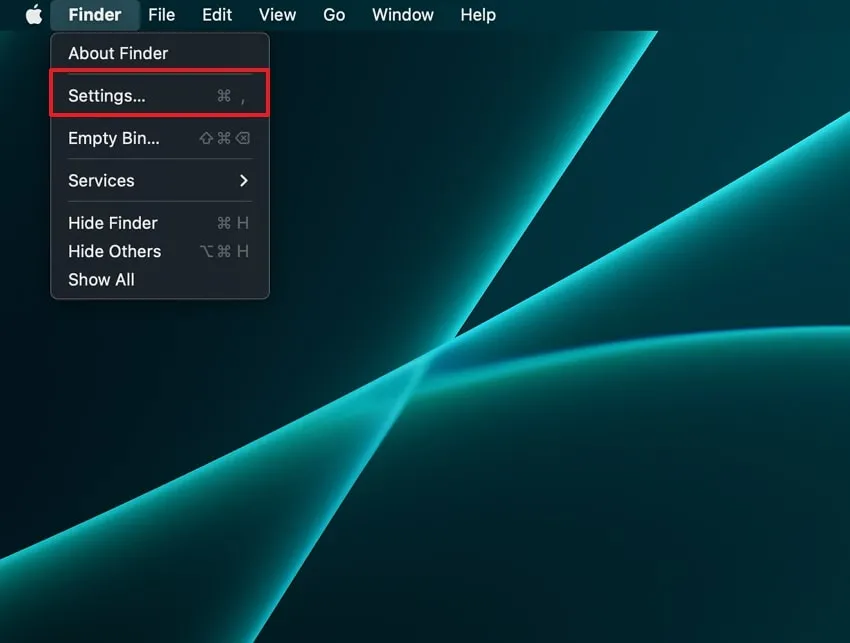The image size is (850, 643).
Task: Choose Settings… from the Finder menu
Action: [160, 95]
